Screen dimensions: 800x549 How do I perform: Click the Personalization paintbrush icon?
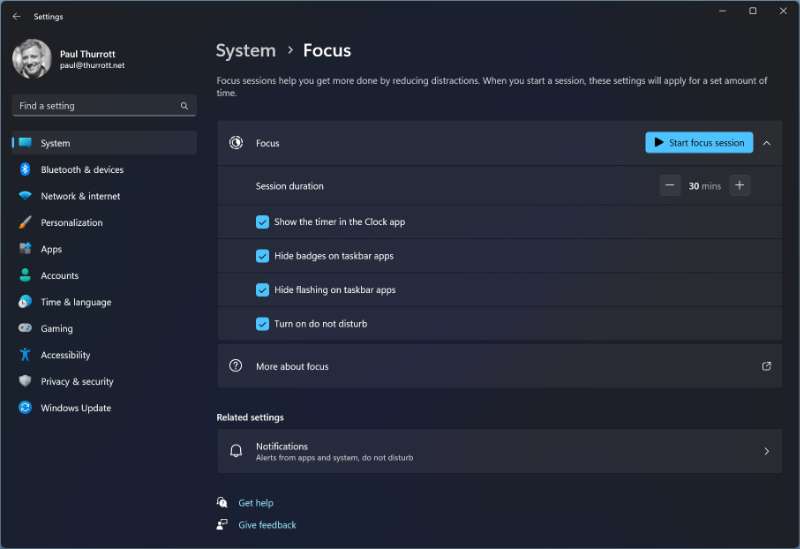point(25,223)
